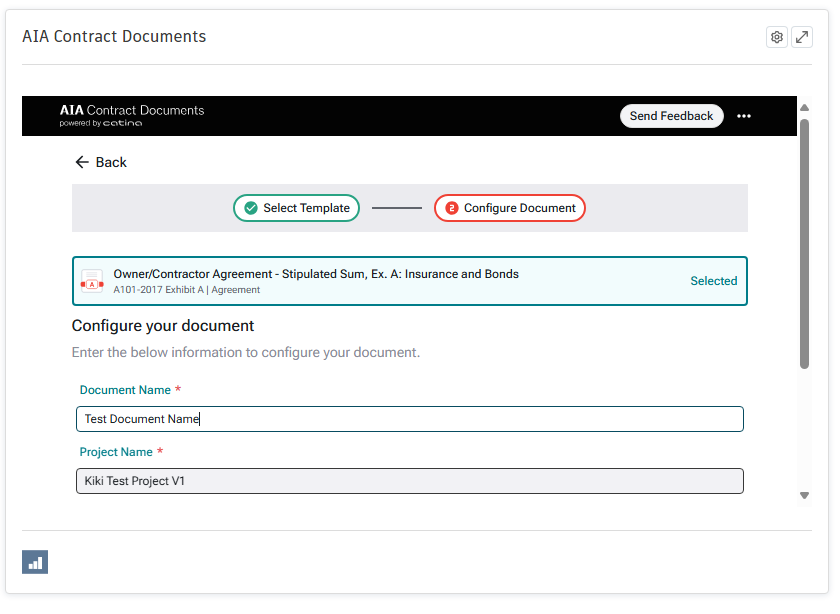Image resolution: width=840 pixels, height=614 pixels.
Task: Click 'A101-2017 Exhibit A | Agreement' subtitle
Action: tap(186, 290)
